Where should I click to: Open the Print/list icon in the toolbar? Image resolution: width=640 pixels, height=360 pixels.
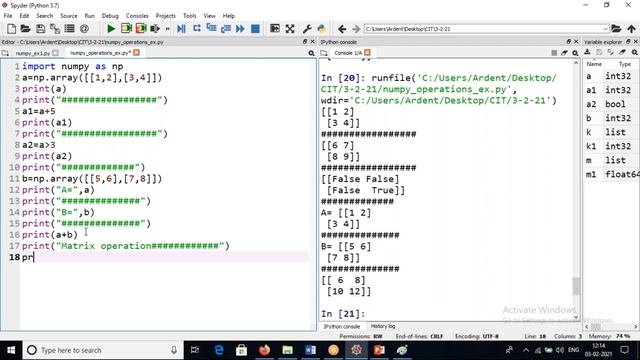click(x=69, y=29)
